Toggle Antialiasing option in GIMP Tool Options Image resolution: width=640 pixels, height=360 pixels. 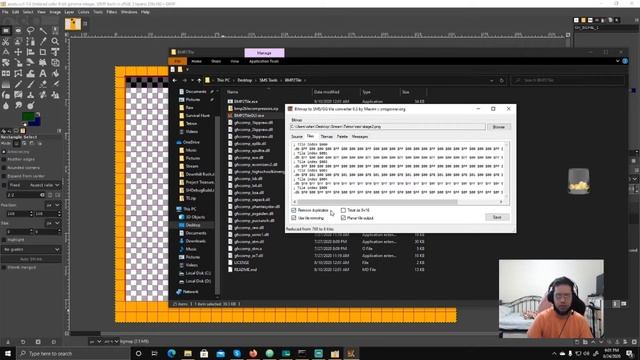(4, 152)
